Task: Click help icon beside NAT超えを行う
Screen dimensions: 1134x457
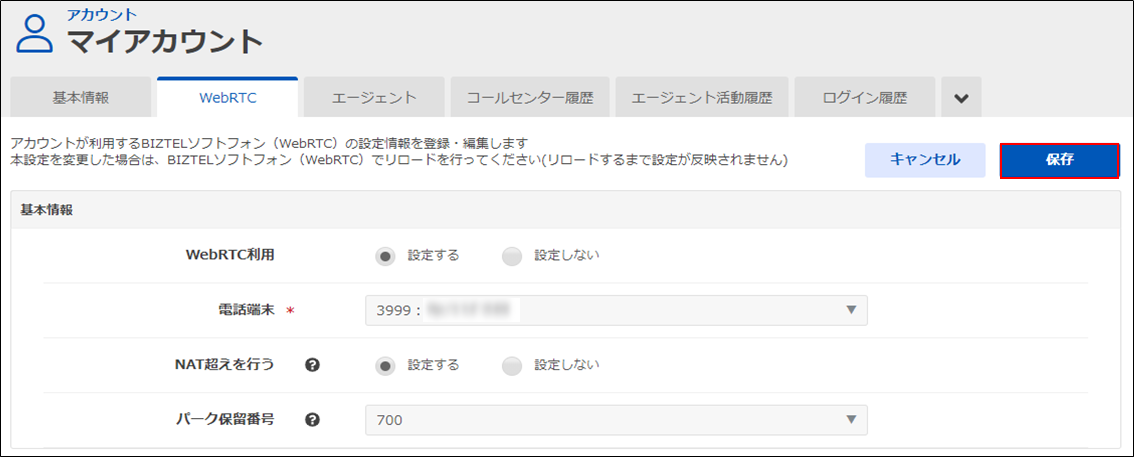Action: [312, 365]
